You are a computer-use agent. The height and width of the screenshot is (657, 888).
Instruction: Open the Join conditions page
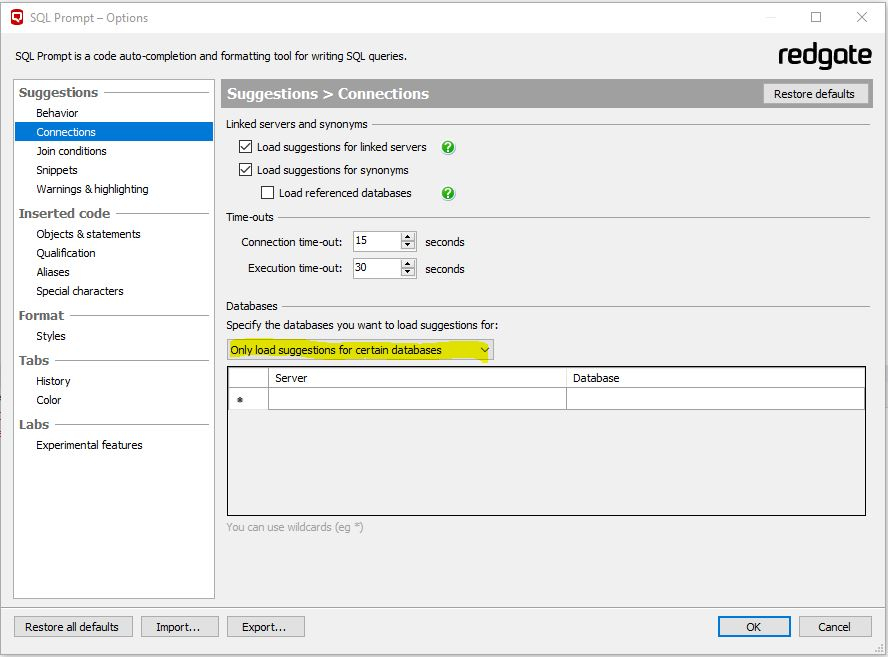click(71, 151)
